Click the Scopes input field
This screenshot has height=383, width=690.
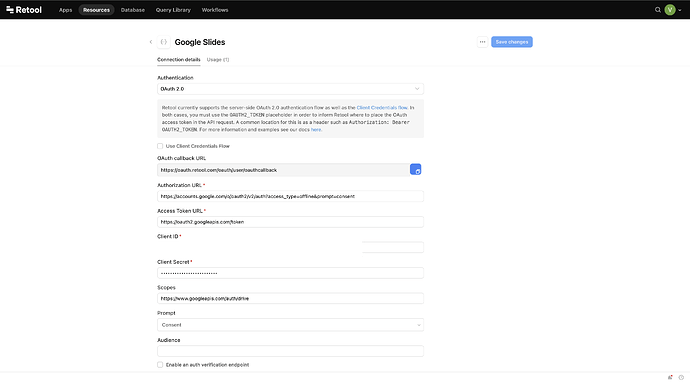click(290, 298)
